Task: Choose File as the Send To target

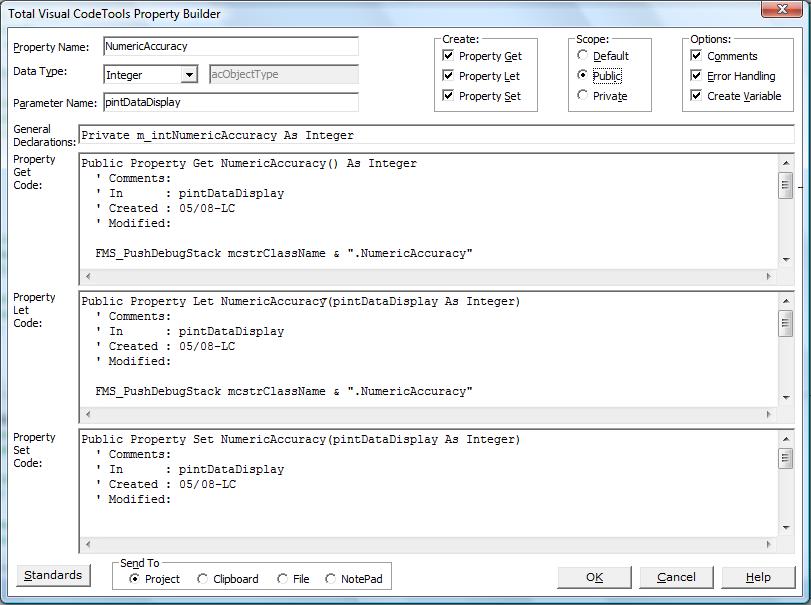Action: click(282, 579)
